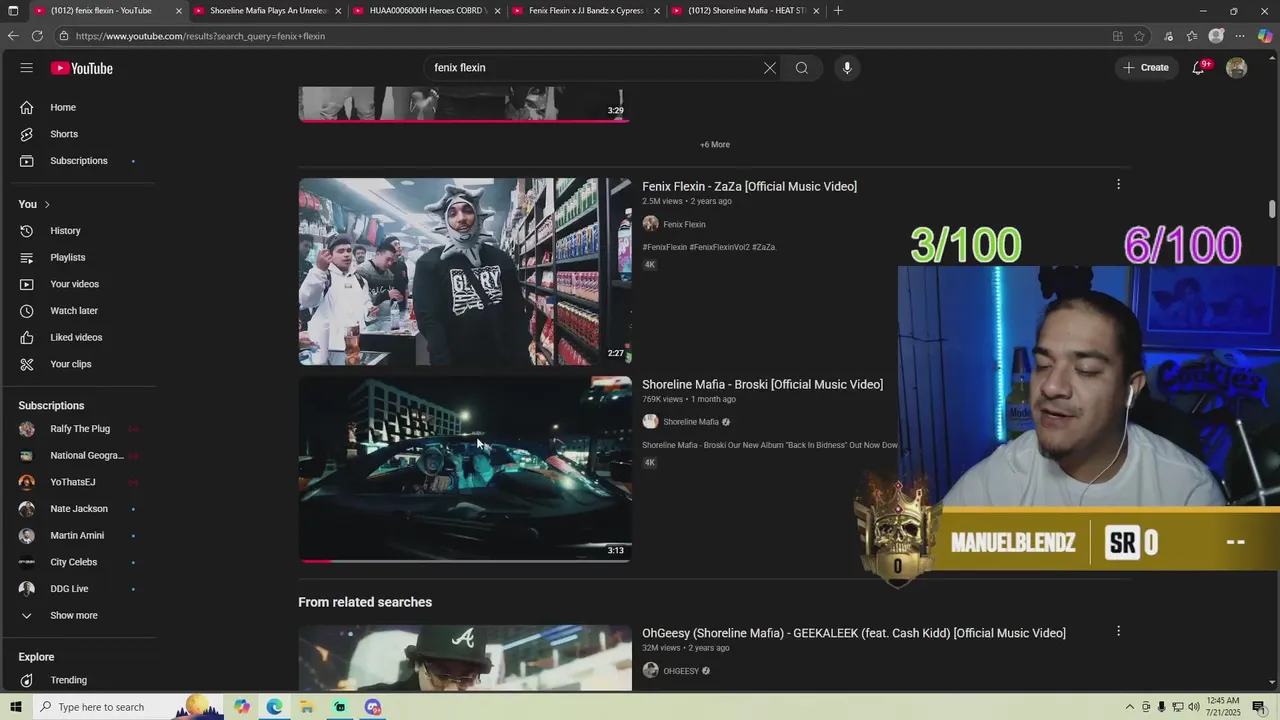Close the fenix flexin YouTube tab
This screenshot has height=720, width=1280.
179,11
